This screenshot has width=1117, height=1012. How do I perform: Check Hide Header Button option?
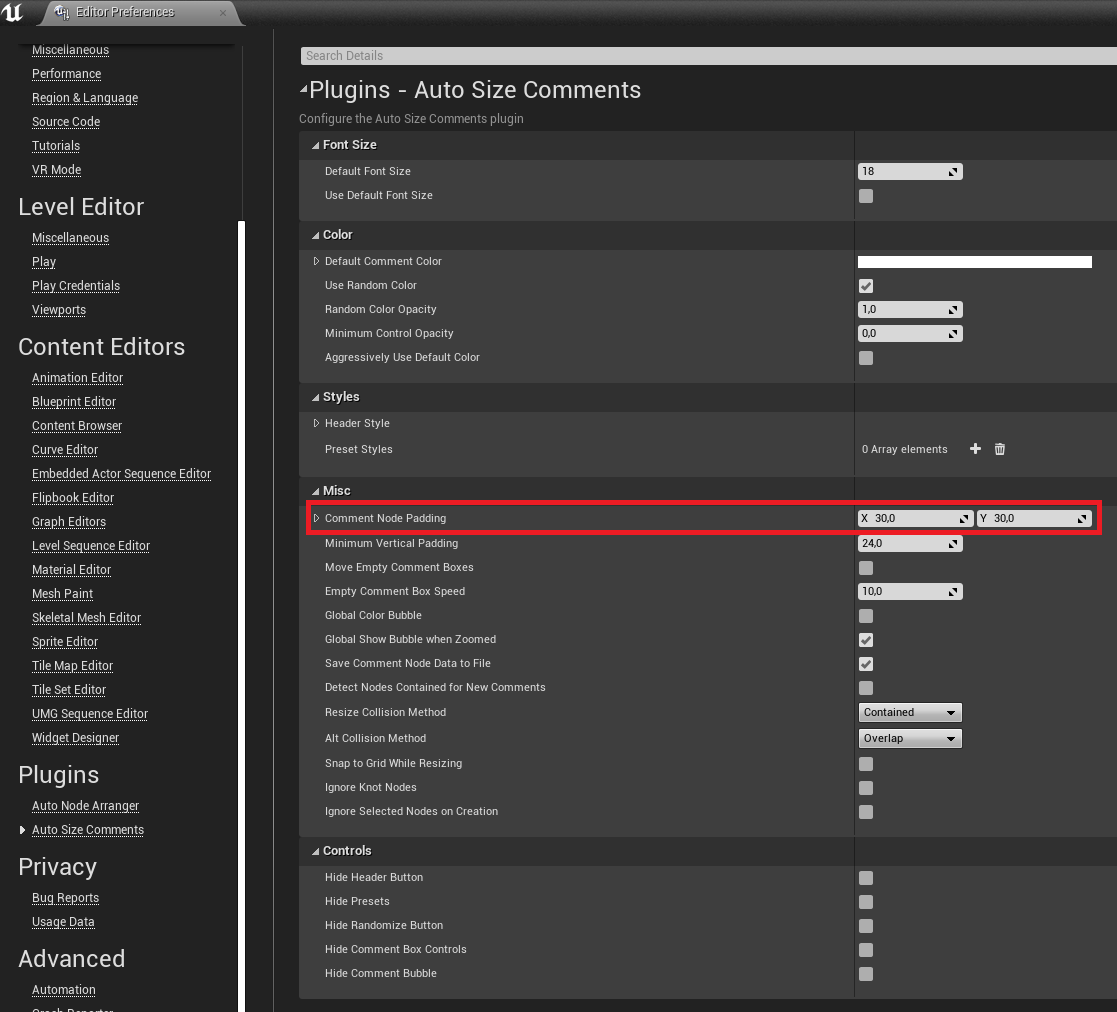coord(866,878)
